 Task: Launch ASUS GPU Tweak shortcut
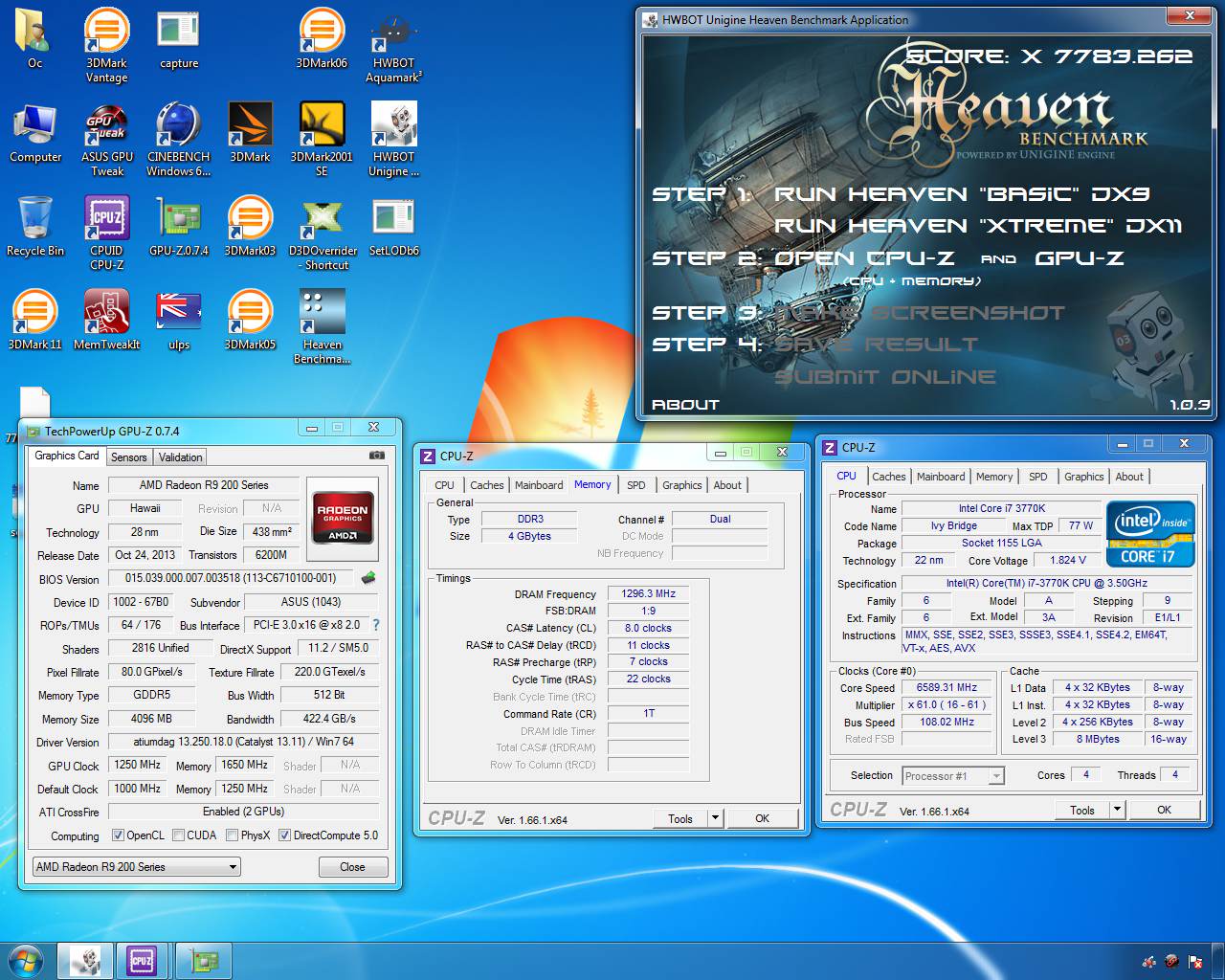click(x=107, y=139)
